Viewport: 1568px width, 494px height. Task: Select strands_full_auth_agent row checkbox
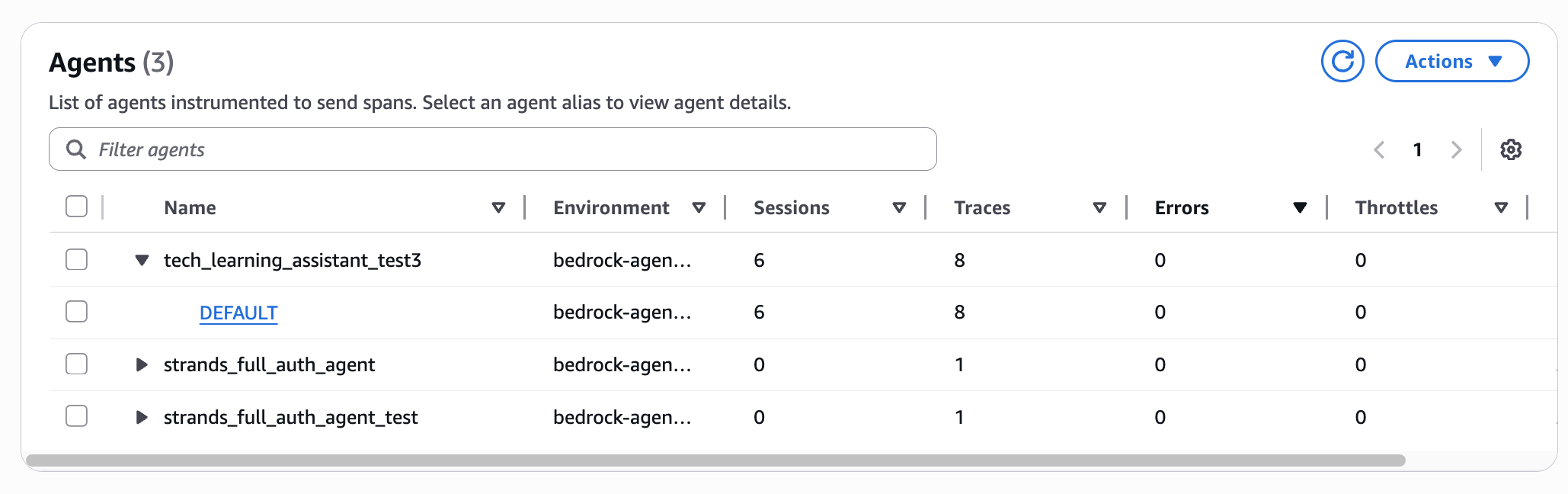(x=76, y=364)
